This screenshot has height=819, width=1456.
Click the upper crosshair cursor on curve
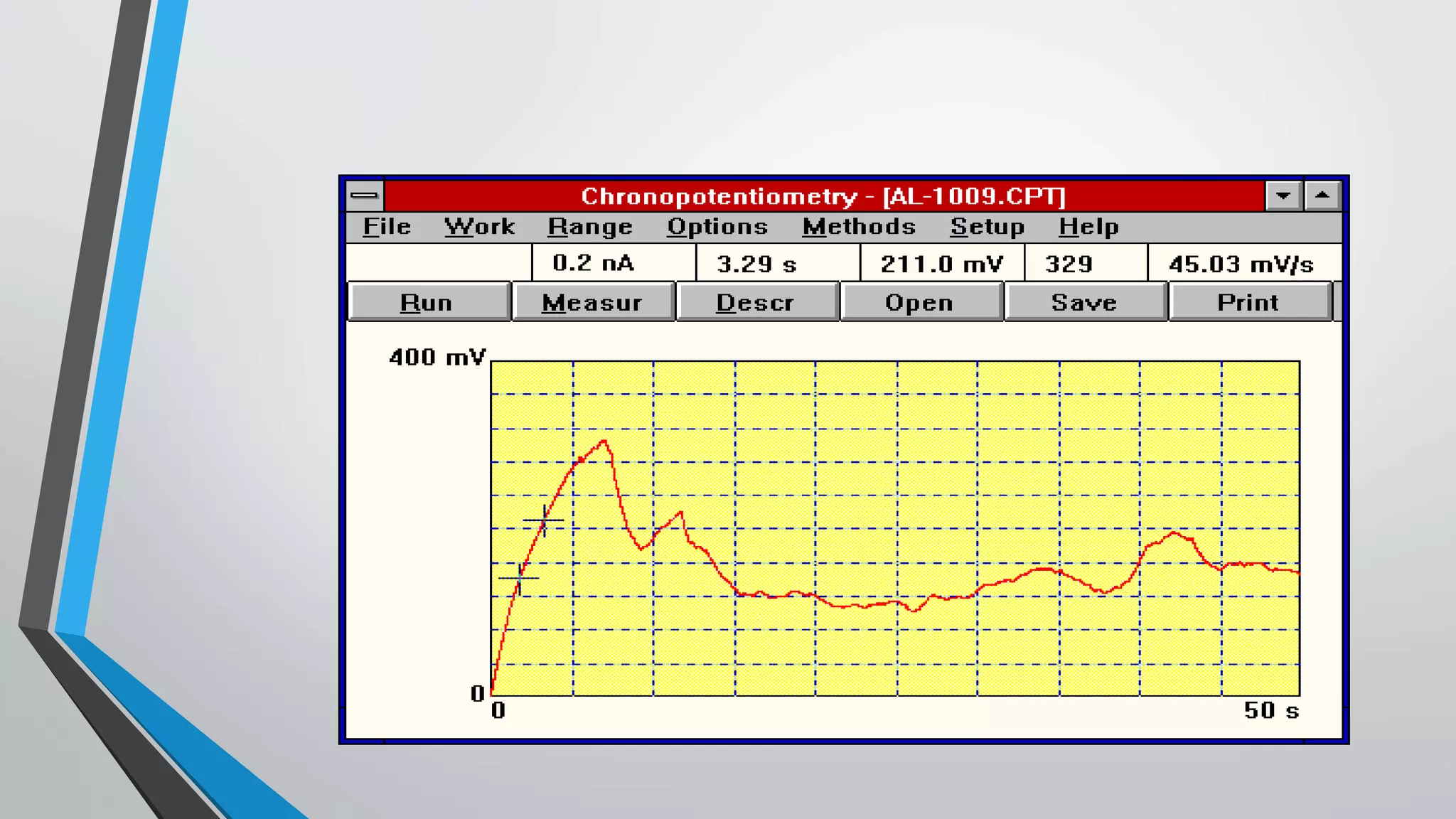(x=544, y=520)
